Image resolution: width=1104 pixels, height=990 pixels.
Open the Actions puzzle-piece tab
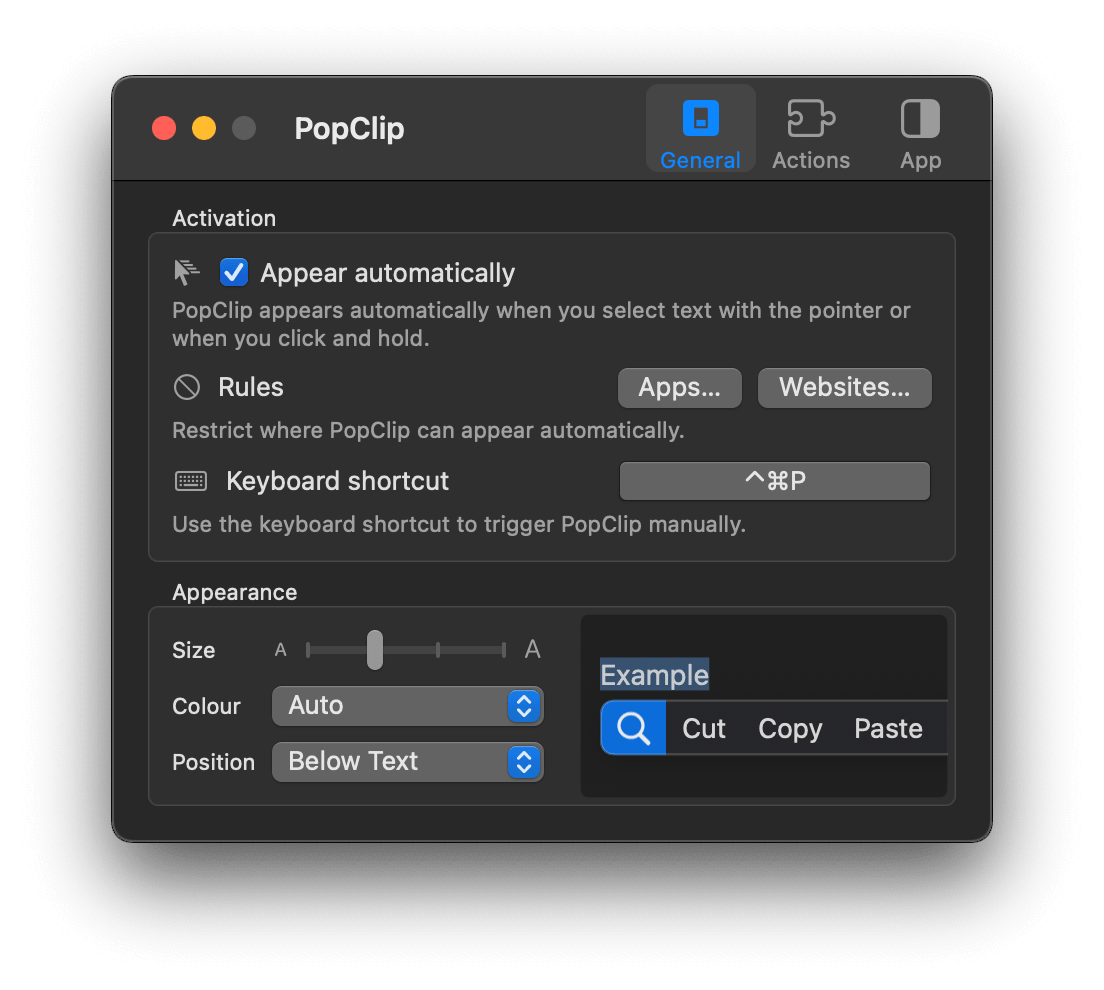[810, 119]
